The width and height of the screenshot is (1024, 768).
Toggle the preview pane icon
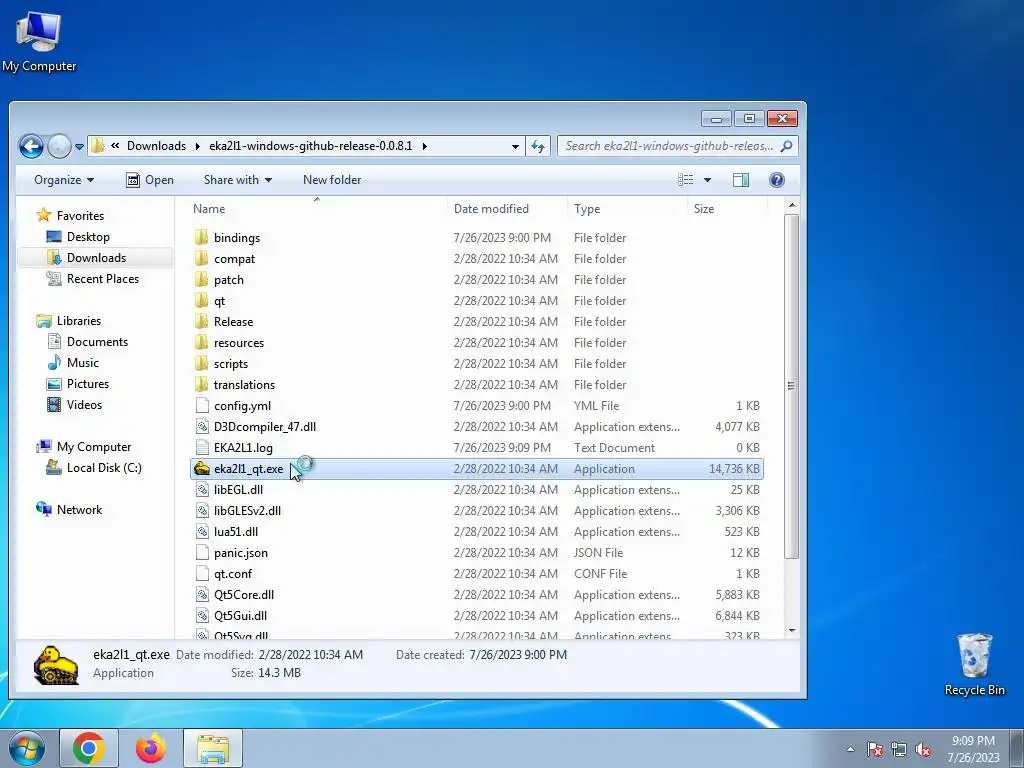coord(741,180)
